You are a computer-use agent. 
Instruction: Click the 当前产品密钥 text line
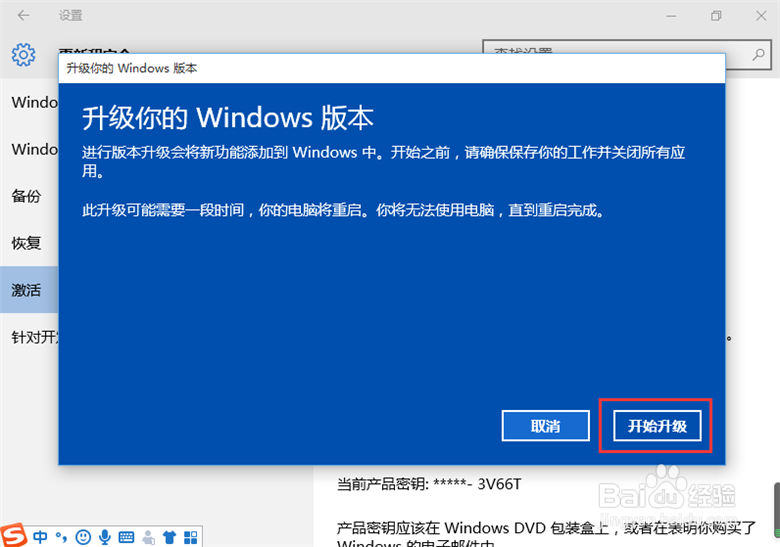429,484
